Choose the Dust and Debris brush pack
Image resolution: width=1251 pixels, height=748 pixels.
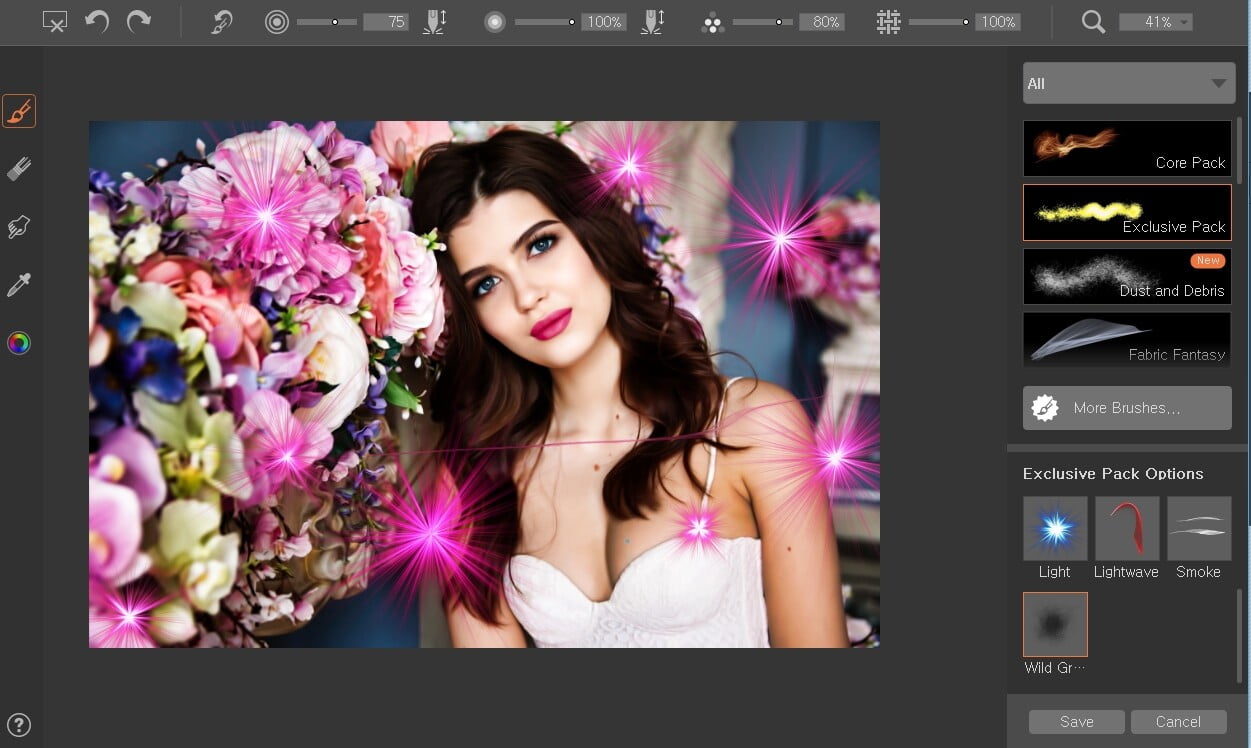click(1127, 277)
